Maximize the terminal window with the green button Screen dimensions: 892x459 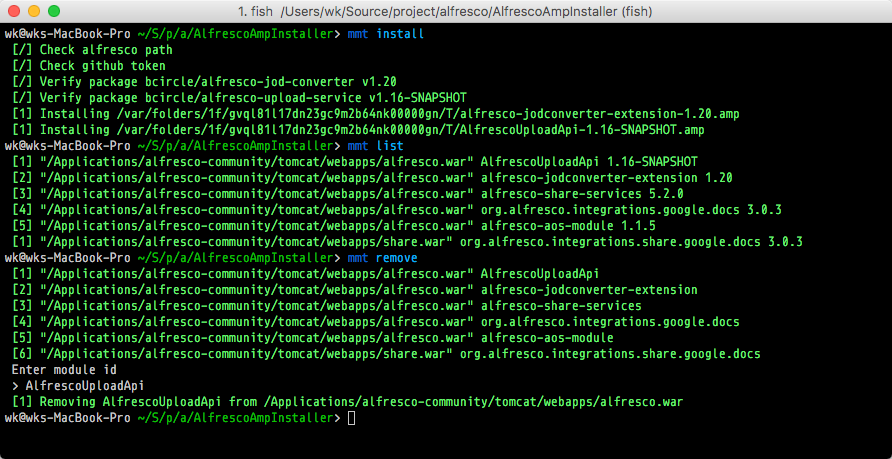[53, 11]
